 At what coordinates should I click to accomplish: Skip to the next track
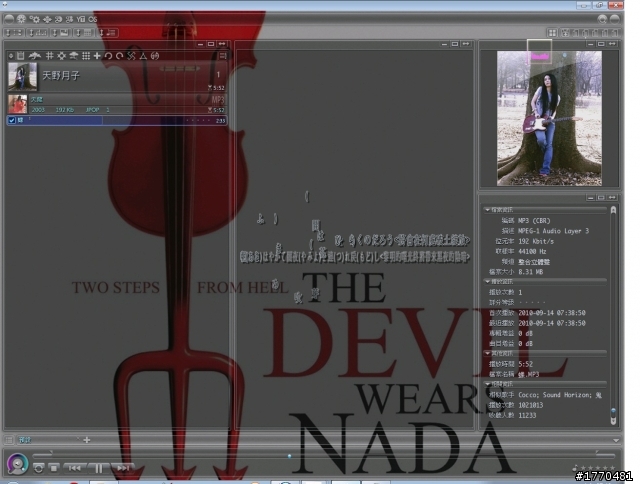click(x=123, y=468)
